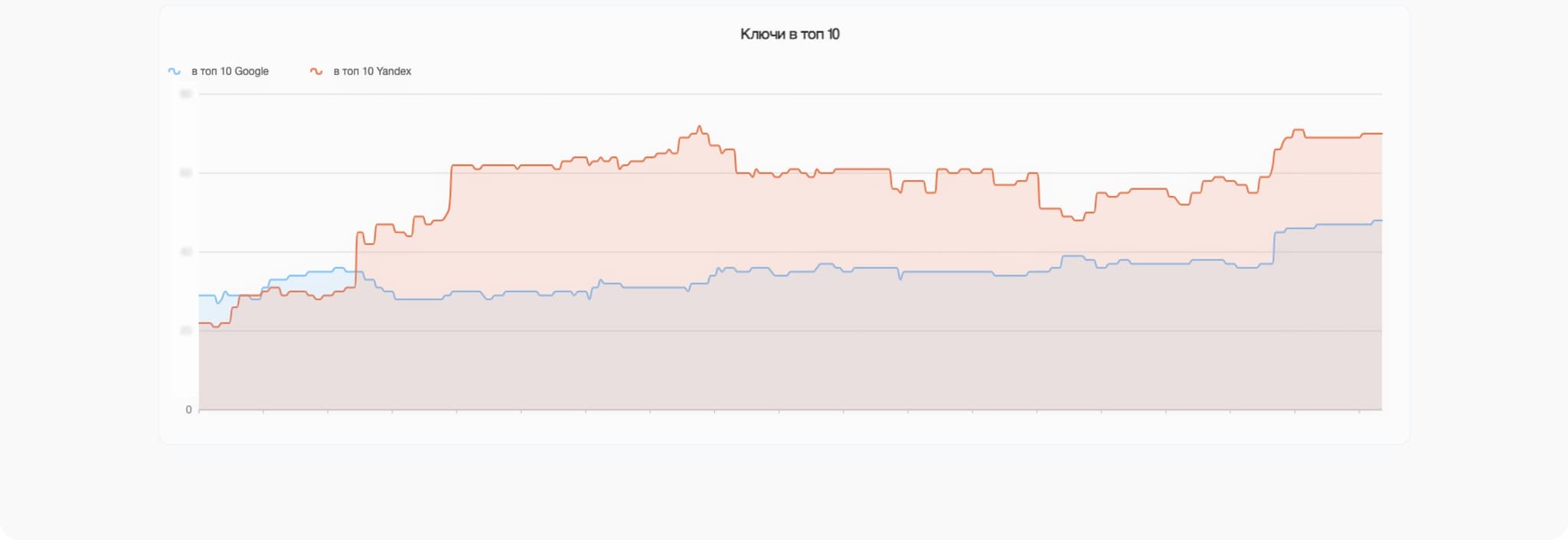The image size is (1568, 540).
Task: Click the topmost blurred vertical-axis label
Action: coord(186,94)
